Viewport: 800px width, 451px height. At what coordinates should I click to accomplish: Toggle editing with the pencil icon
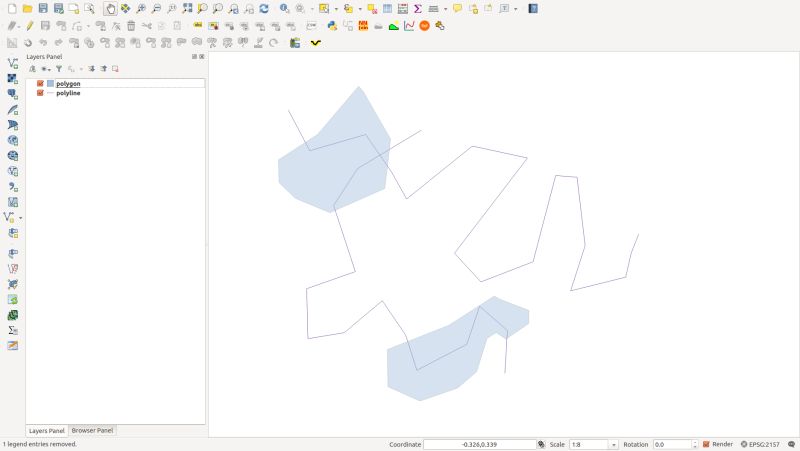pos(30,26)
